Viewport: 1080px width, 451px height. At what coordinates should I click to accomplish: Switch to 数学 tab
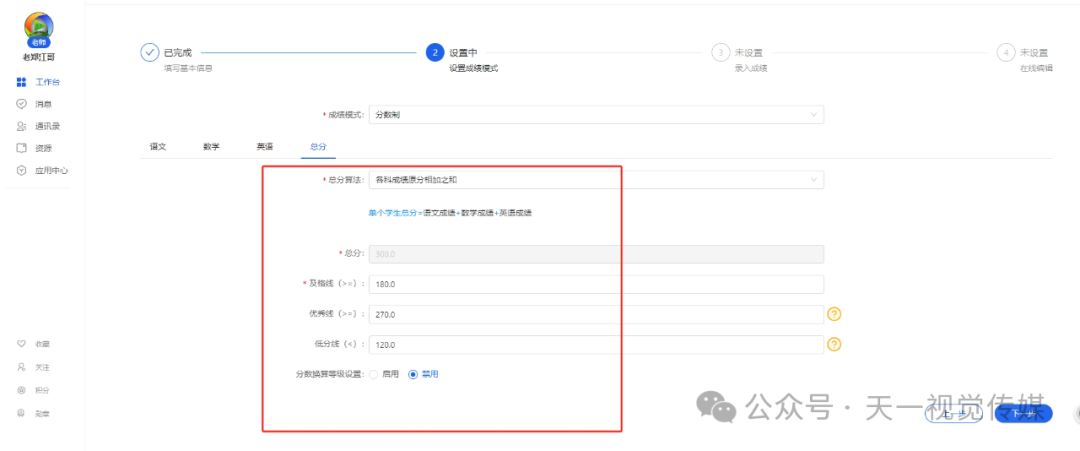[x=211, y=147]
